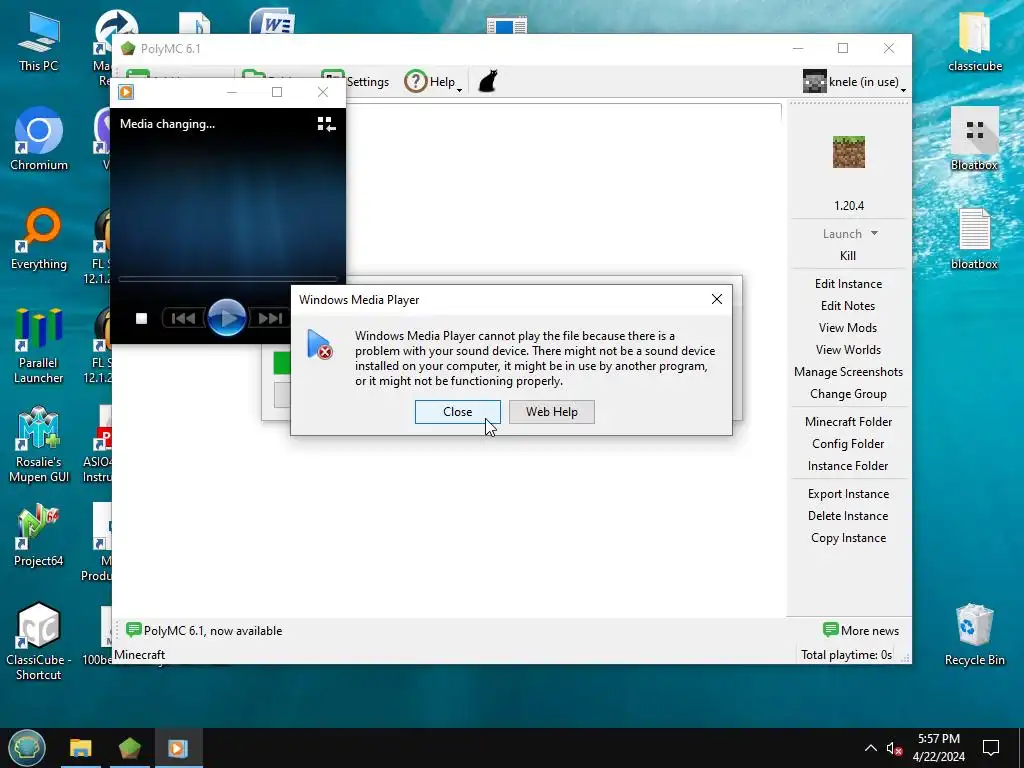The height and width of the screenshot is (768, 1024).
Task: Open View Mods
Action: coord(848,328)
